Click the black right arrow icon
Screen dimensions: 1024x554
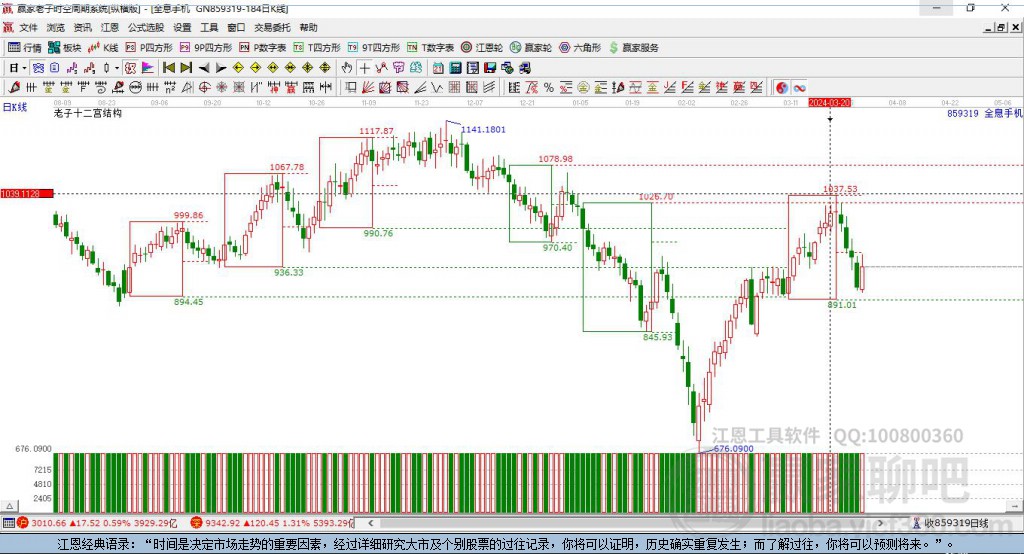(x=221, y=68)
